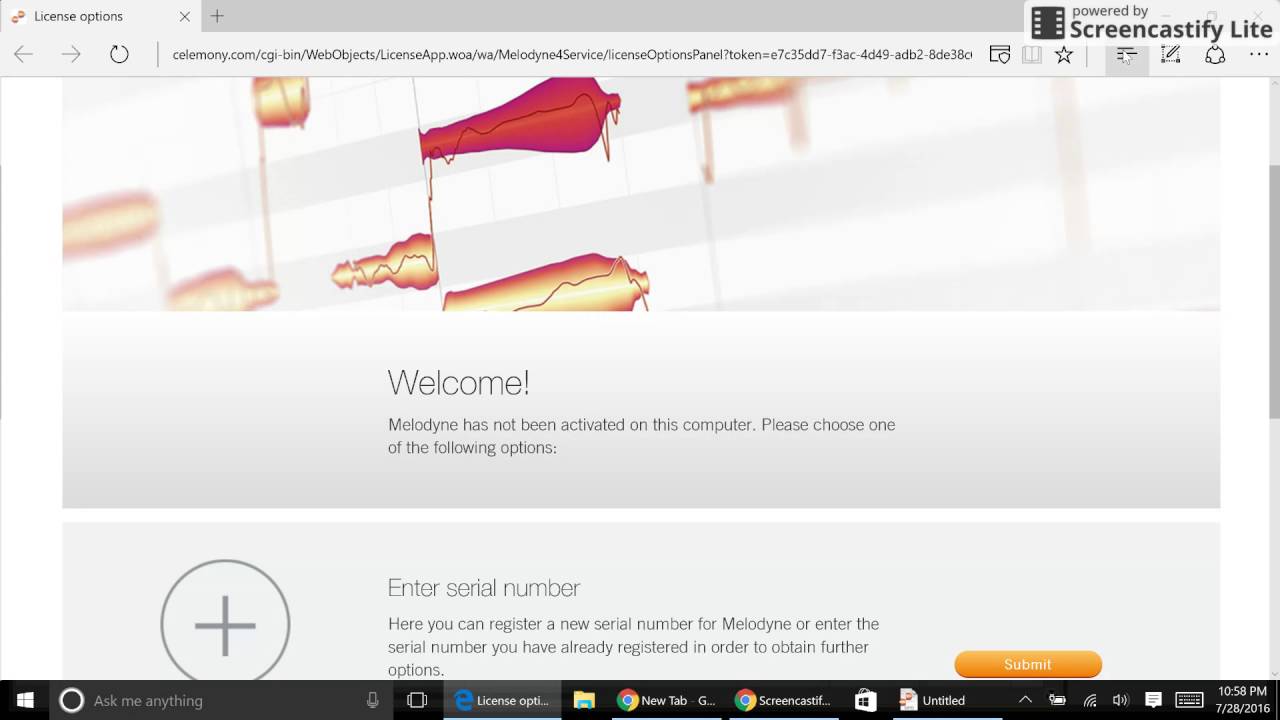Click the page vertical scrollbar thumb
Image resolution: width=1280 pixels, height=720 pixels.
coord(1274,290)
